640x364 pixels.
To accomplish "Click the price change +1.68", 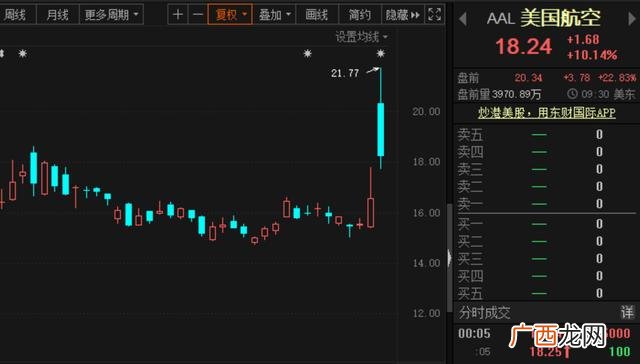I will coord(583,40).
